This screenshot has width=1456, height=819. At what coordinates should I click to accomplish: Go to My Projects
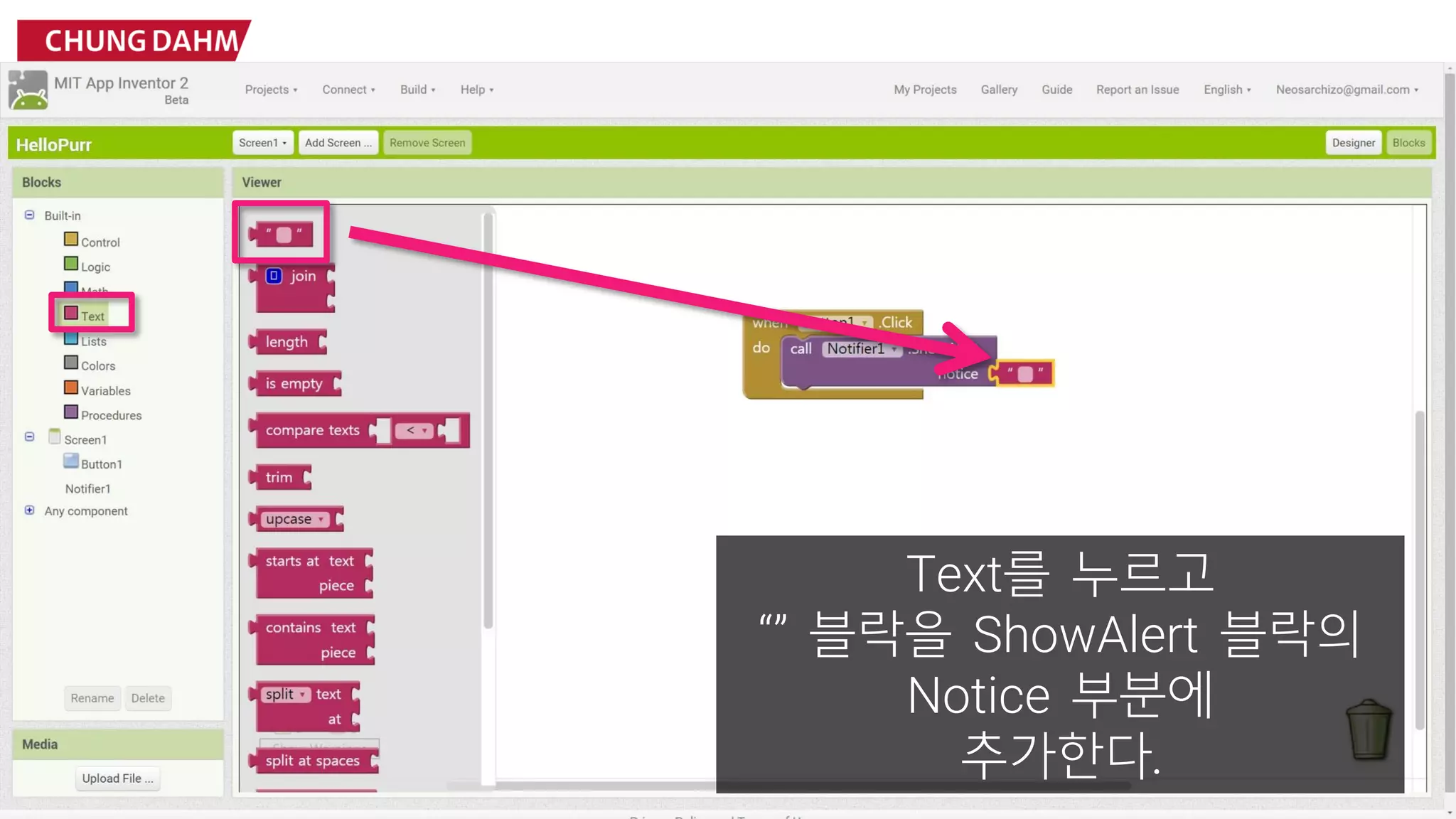pyautogui.click(x=925, y=90)
